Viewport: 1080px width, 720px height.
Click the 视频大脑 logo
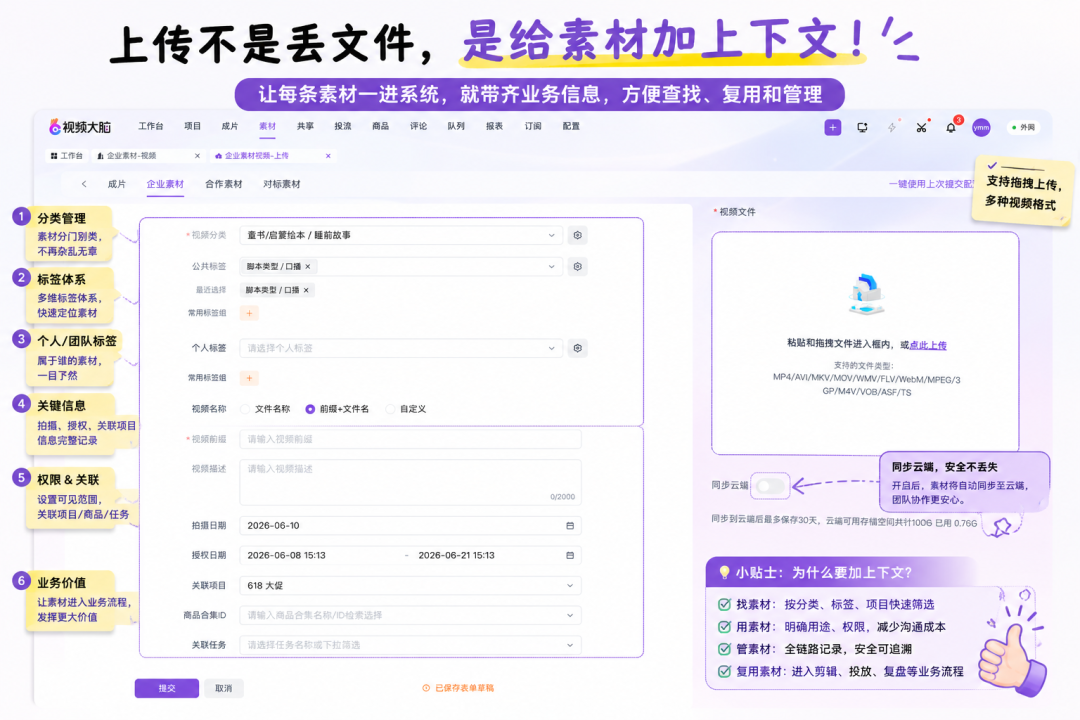(x=80, y=127)
